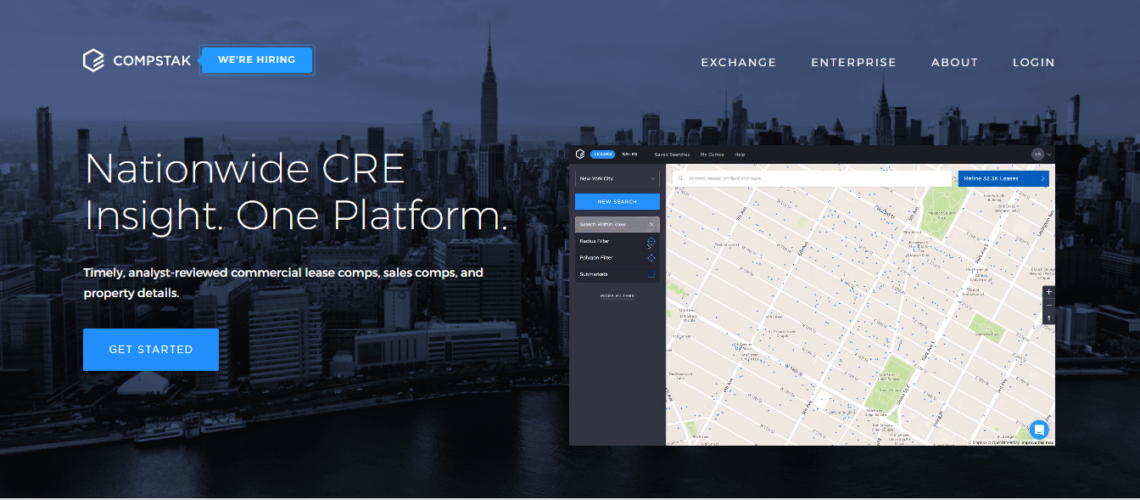This screenshot has width=1140, height=500.
Task: Open My Comps in the preview menu
Action: click(712, 155)
